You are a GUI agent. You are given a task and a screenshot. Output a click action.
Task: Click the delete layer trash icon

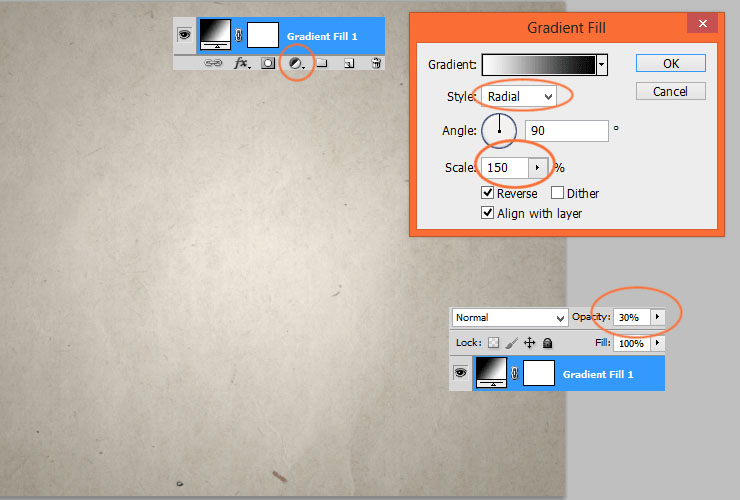pyautogui.click(x=376, y=63)
